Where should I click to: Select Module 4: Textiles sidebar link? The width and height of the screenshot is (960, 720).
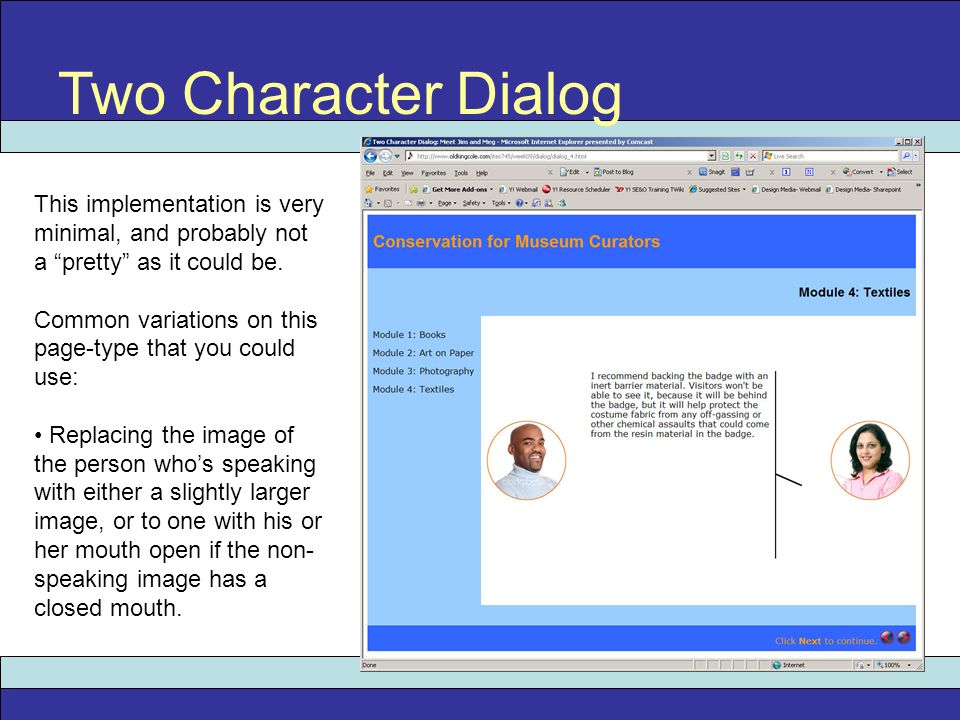click(x=413, y=389)
